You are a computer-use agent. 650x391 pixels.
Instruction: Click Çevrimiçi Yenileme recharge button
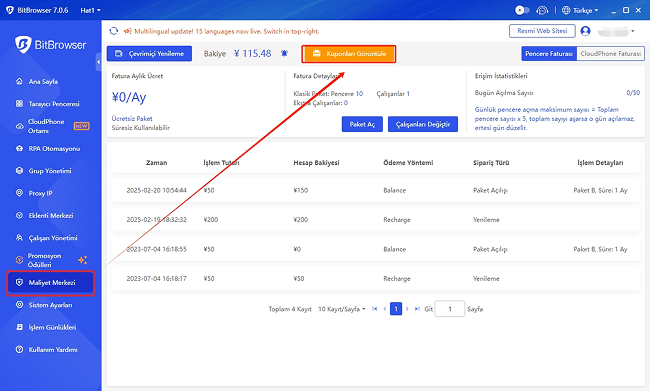click(149, 53)
